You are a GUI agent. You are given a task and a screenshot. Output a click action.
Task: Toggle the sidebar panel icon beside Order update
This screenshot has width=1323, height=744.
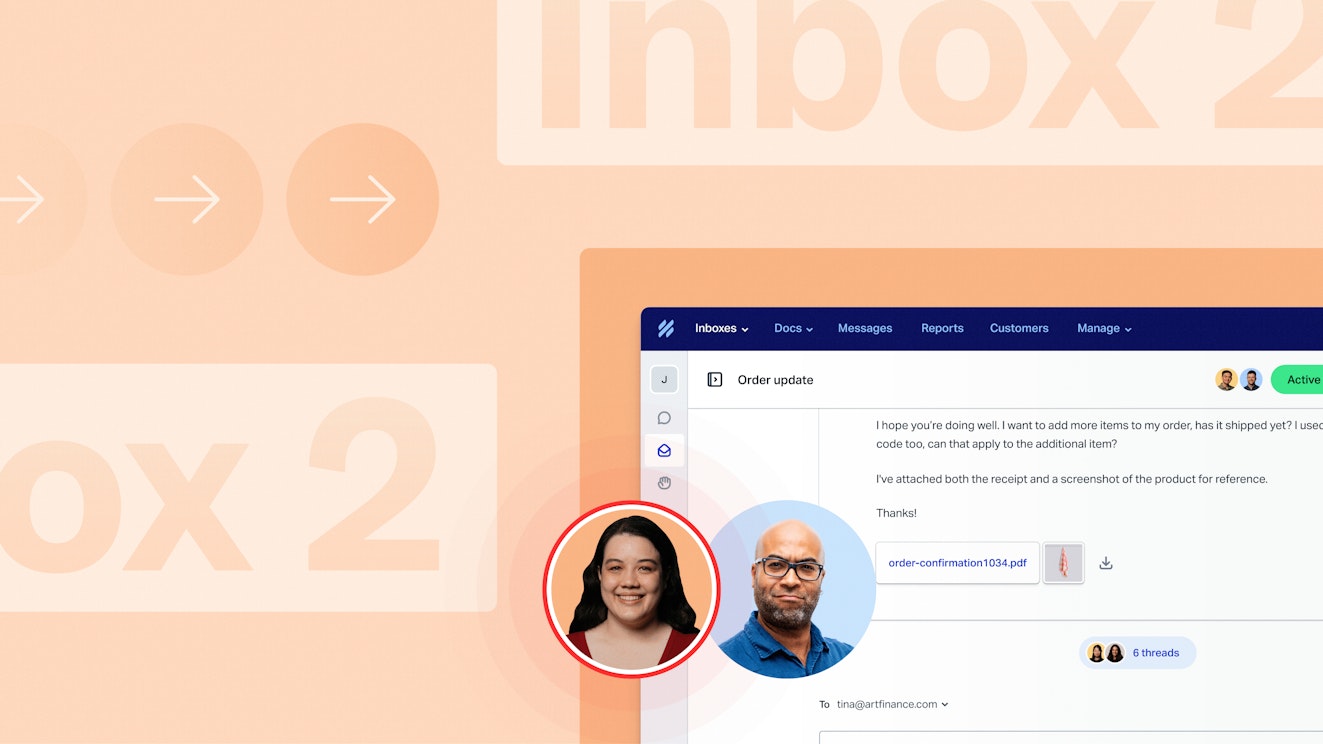click(x=715, y=380)
